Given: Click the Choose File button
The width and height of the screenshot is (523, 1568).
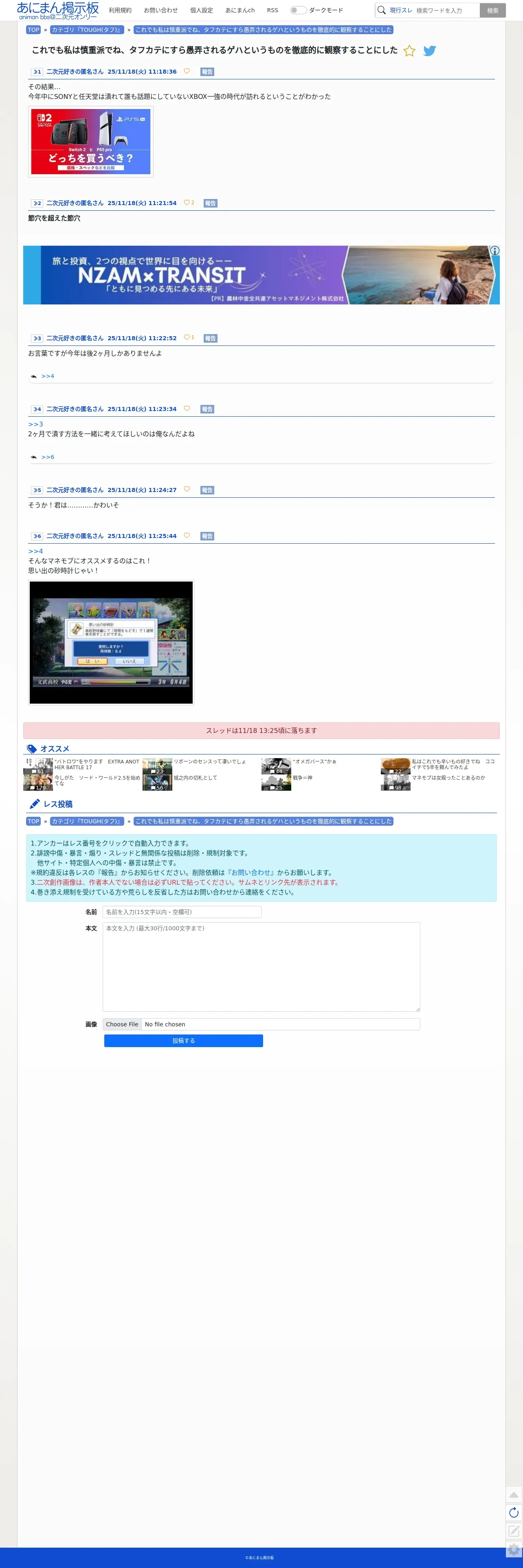Looking at the screenshot, I should (122, 1024).
